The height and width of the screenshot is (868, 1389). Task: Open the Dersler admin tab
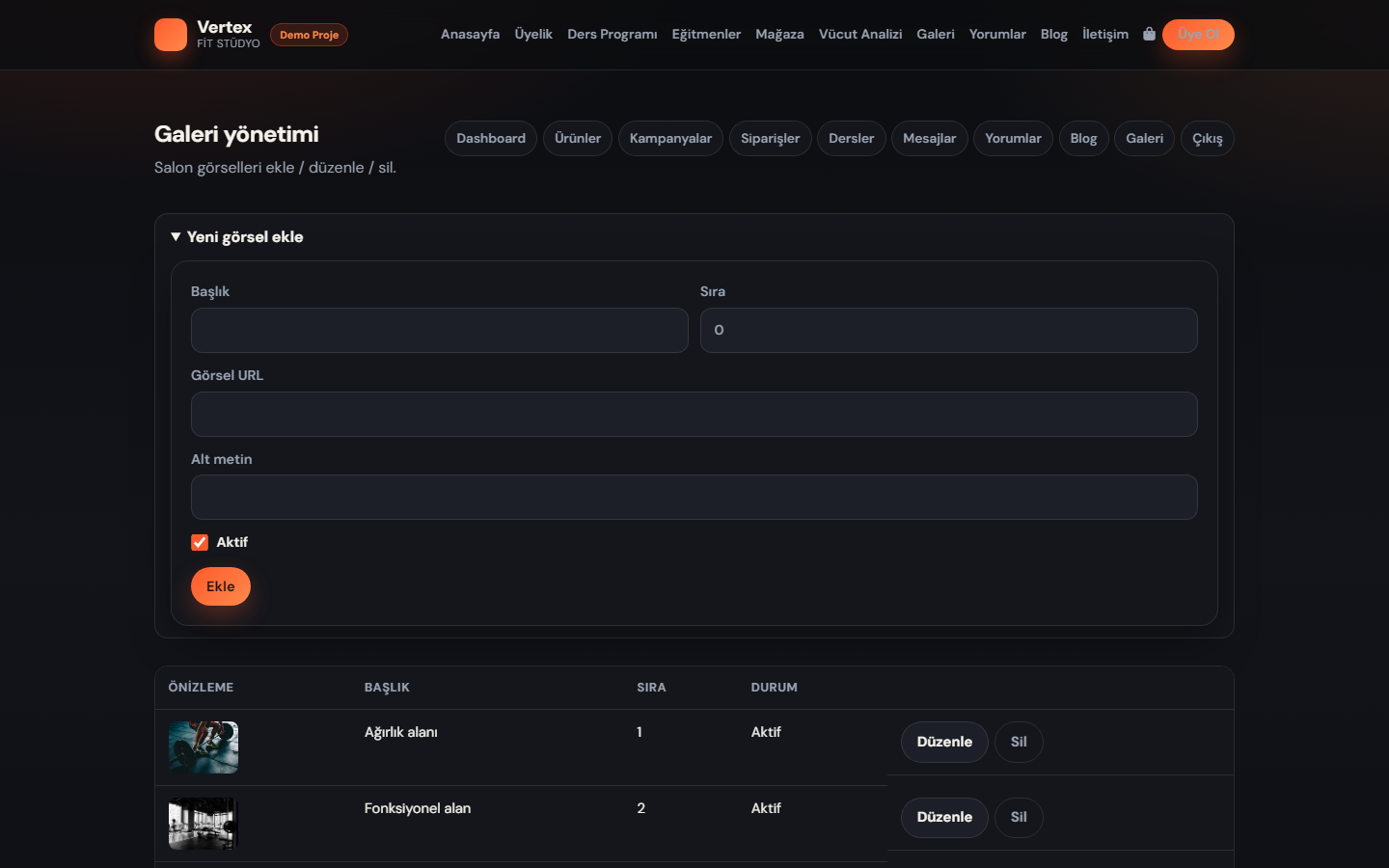click(x=852, y=138)
